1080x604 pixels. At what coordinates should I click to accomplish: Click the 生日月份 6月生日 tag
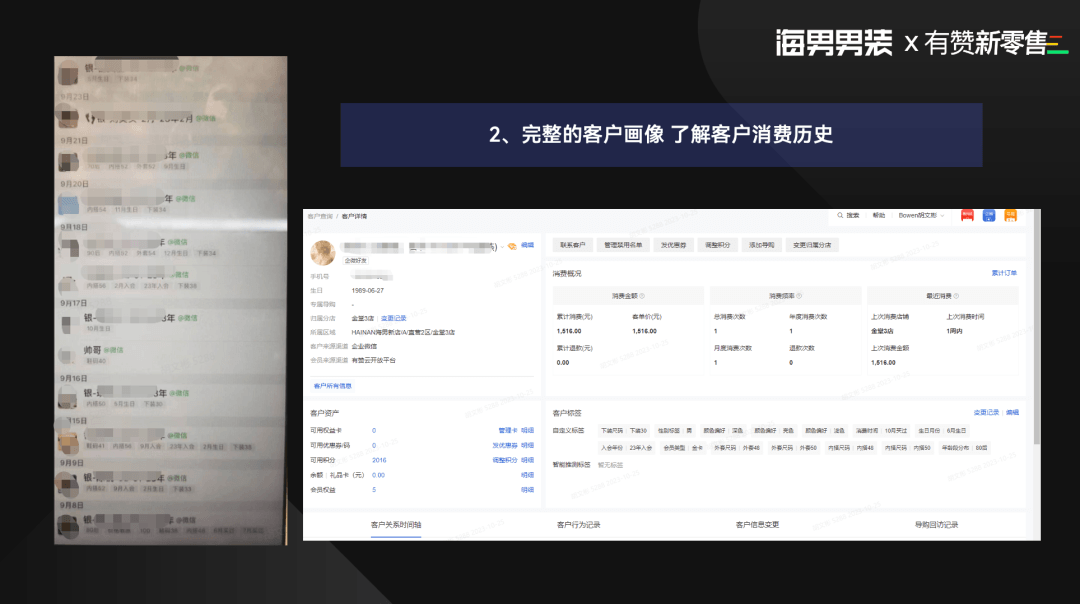coord(942,430)
